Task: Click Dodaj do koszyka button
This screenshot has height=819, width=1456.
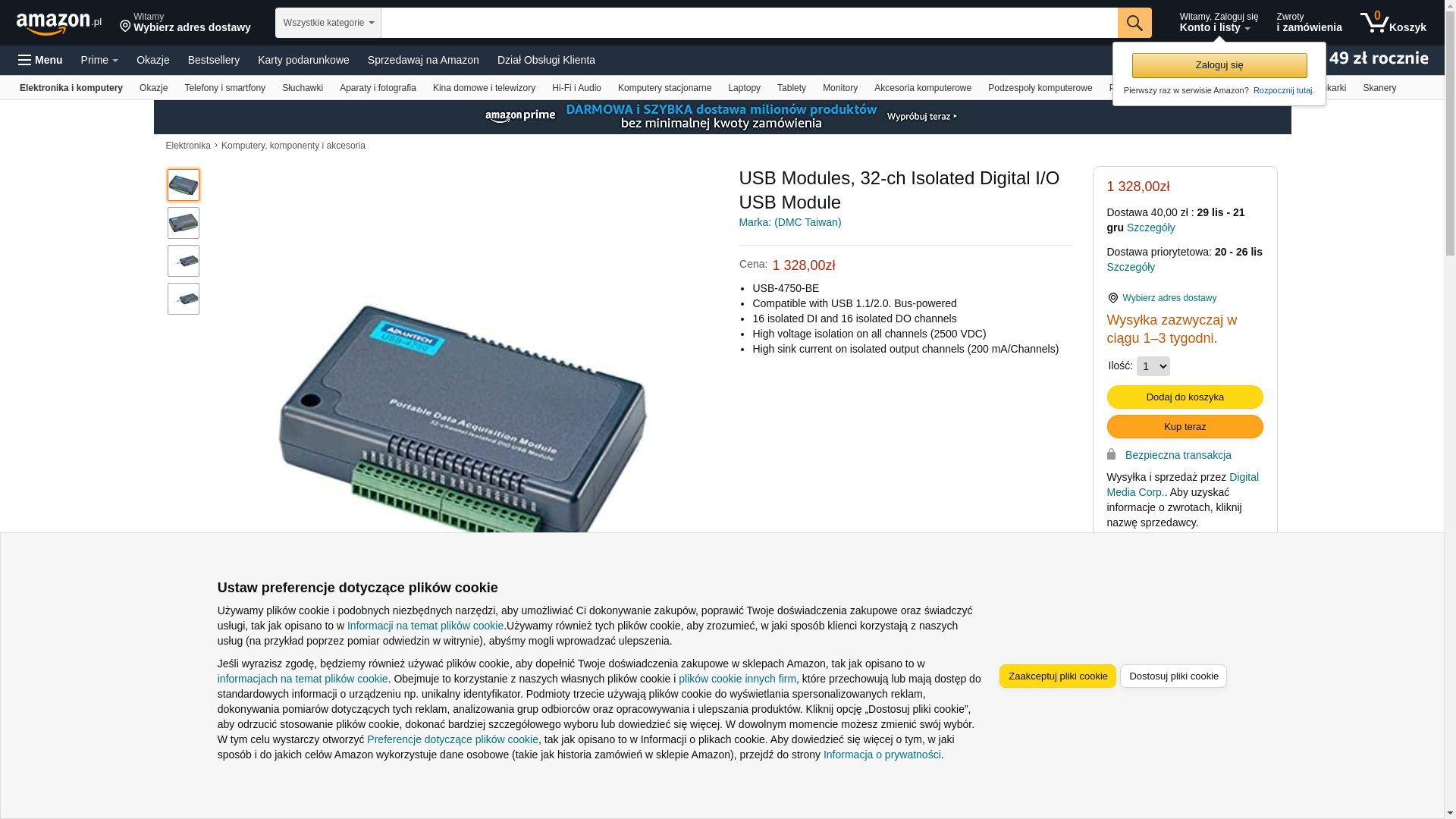Action: tap(1185, 397)
